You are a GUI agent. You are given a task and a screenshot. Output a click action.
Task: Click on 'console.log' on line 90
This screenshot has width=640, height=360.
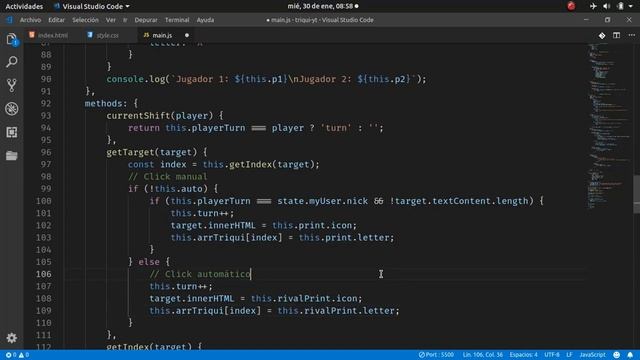[x=136, y=79]
